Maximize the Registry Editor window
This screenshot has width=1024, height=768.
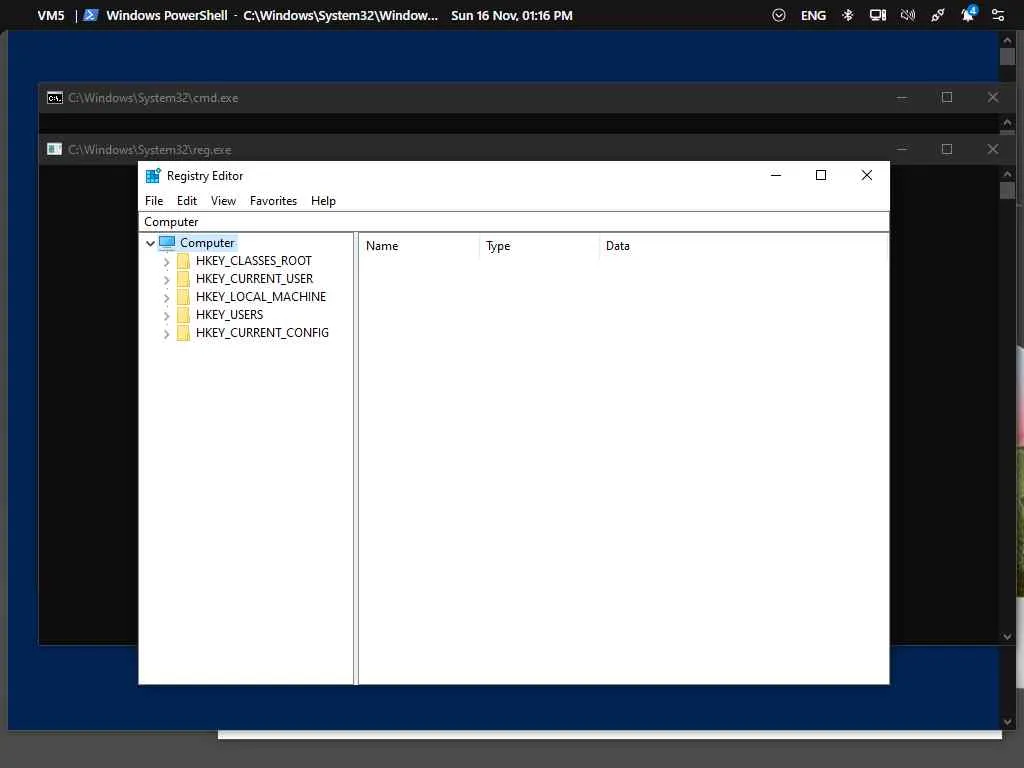(821, 175)
